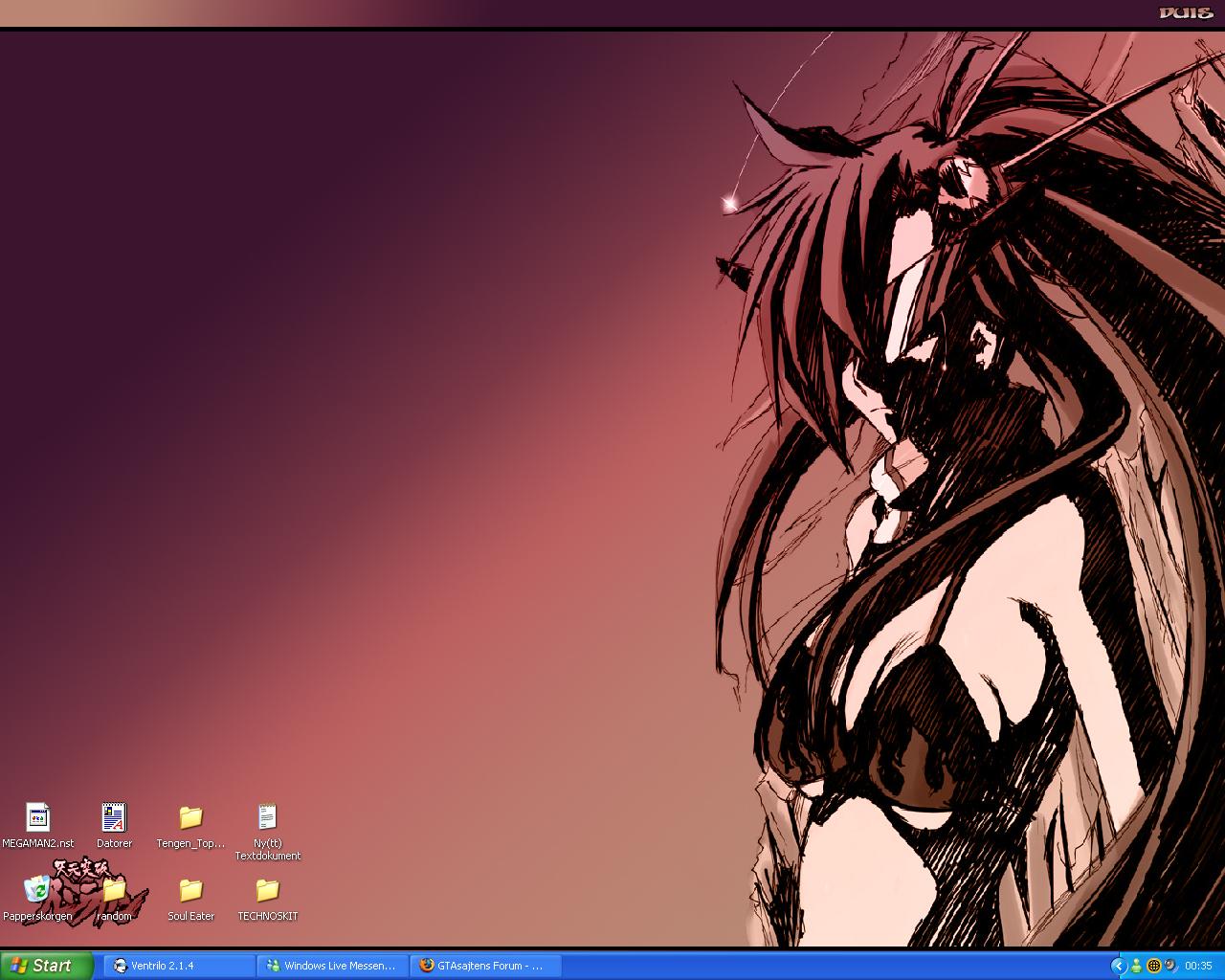Switch to Ventrilo 2.1.4 taskbar button
The width and height of the screenshot is (1225, 980).
tap(179, 966)
